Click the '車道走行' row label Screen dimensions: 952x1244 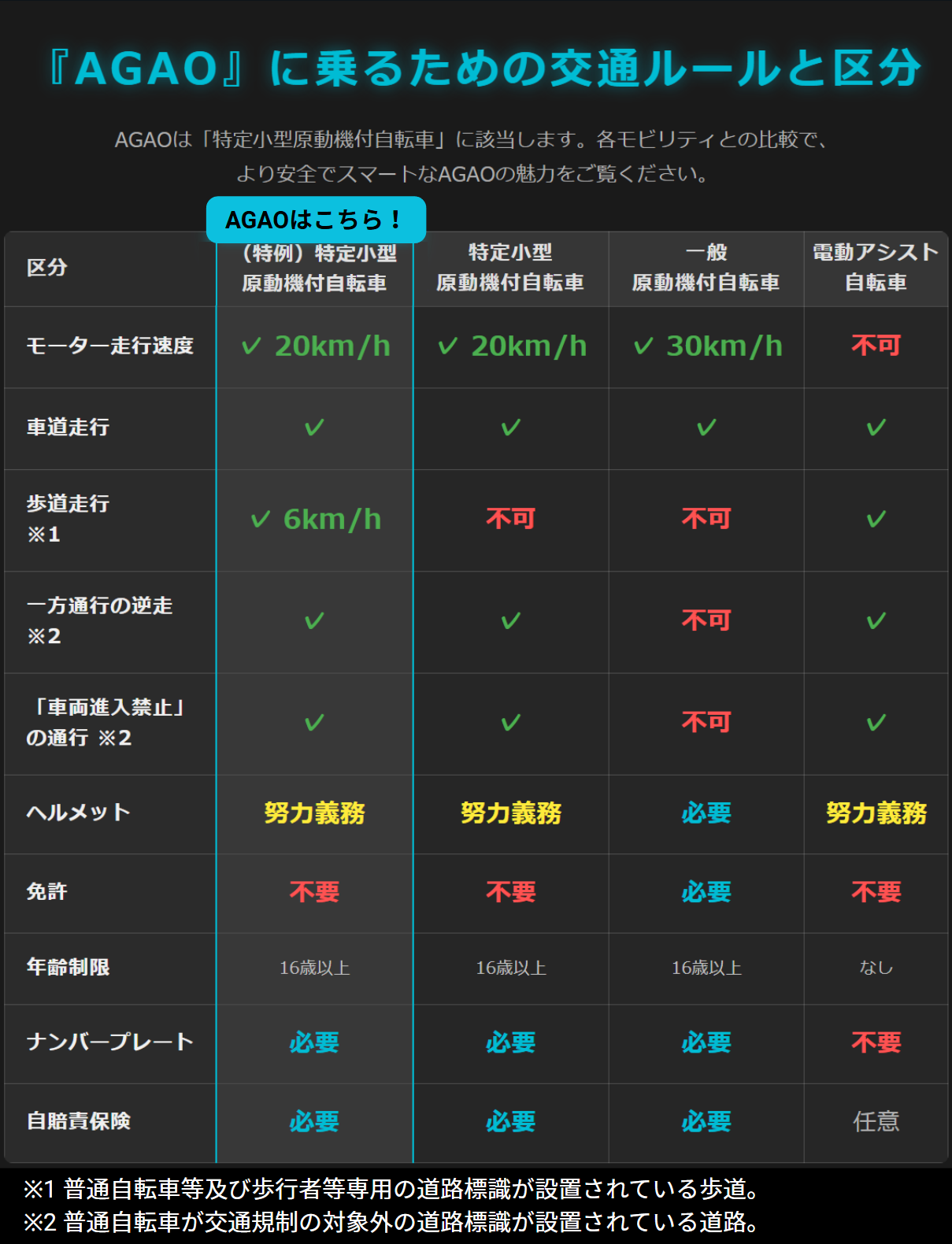pos(68,428)
